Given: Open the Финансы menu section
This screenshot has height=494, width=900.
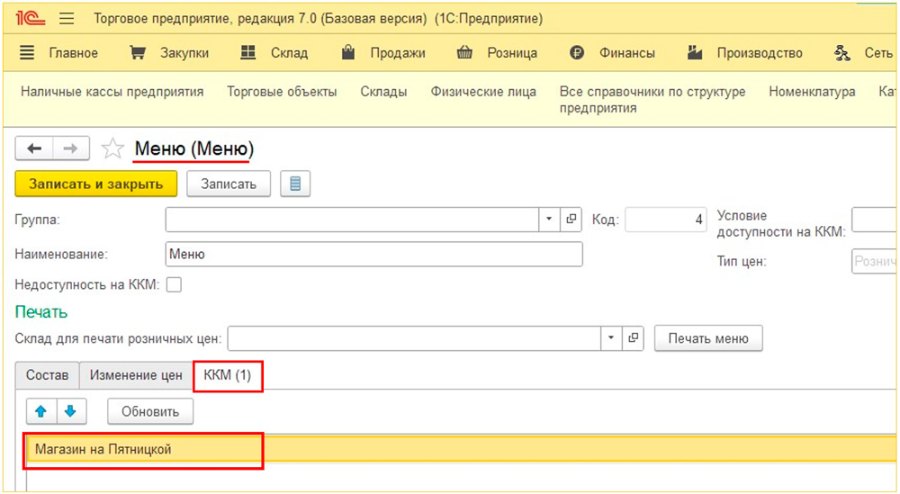Looking at the screenshot, I should [x=627, y=53].
